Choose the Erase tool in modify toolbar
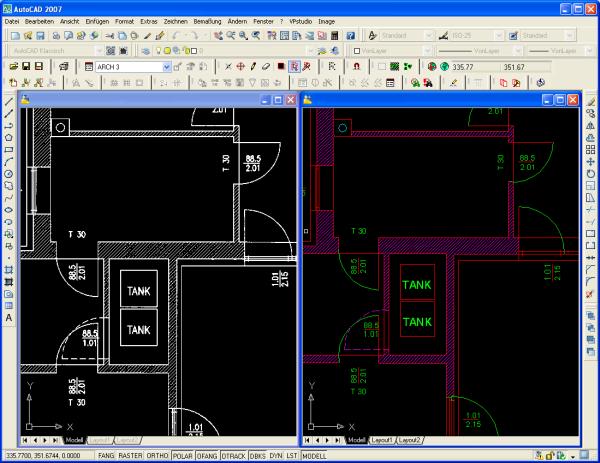Viewport: 600px width, 463px height. [x=591, y=101]
